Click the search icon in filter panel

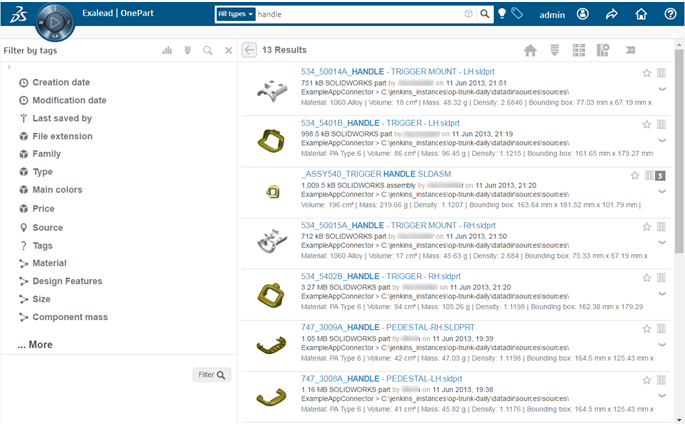click(208, 51)
